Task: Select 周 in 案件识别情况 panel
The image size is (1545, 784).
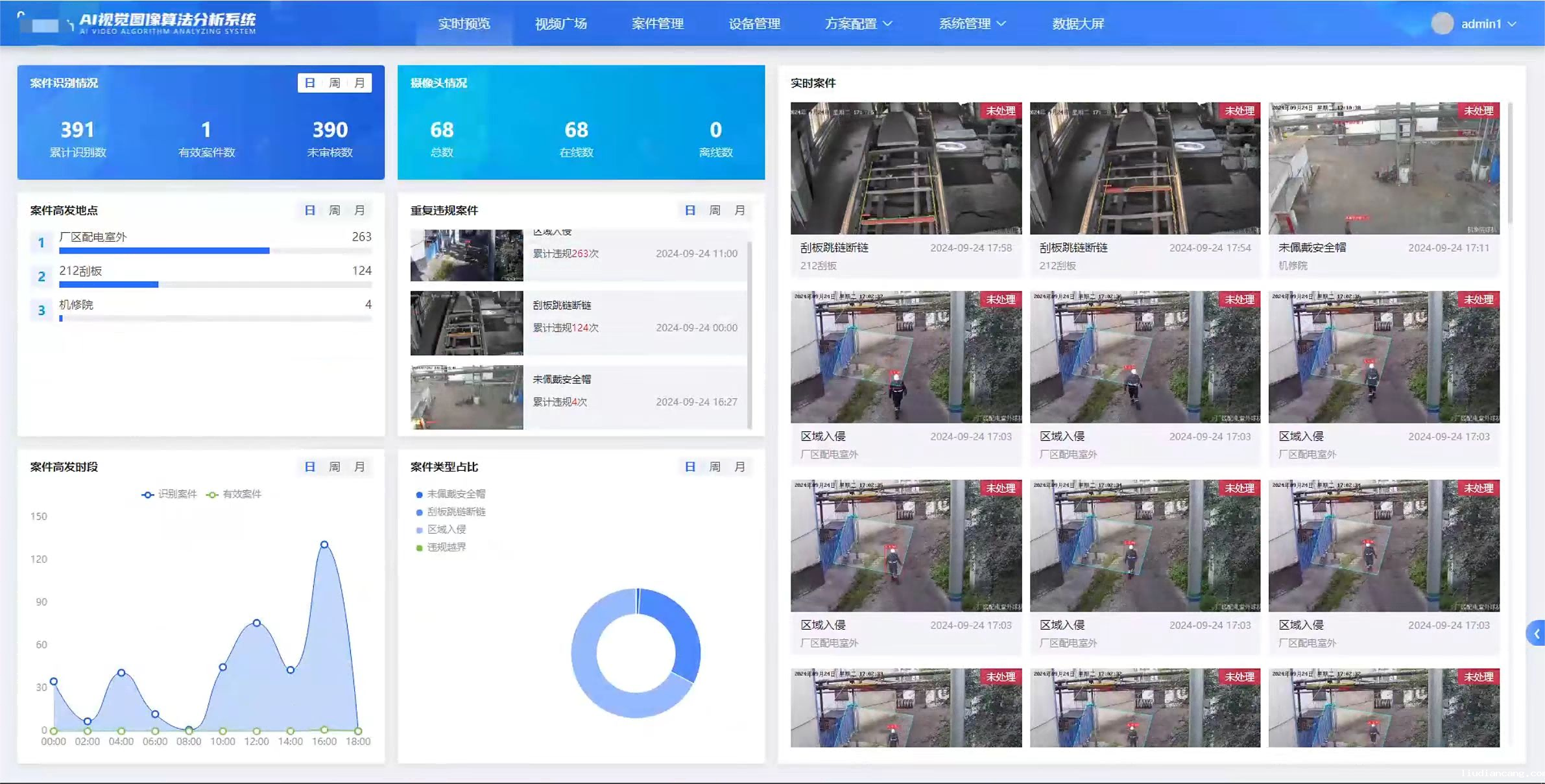Action: 335,83
